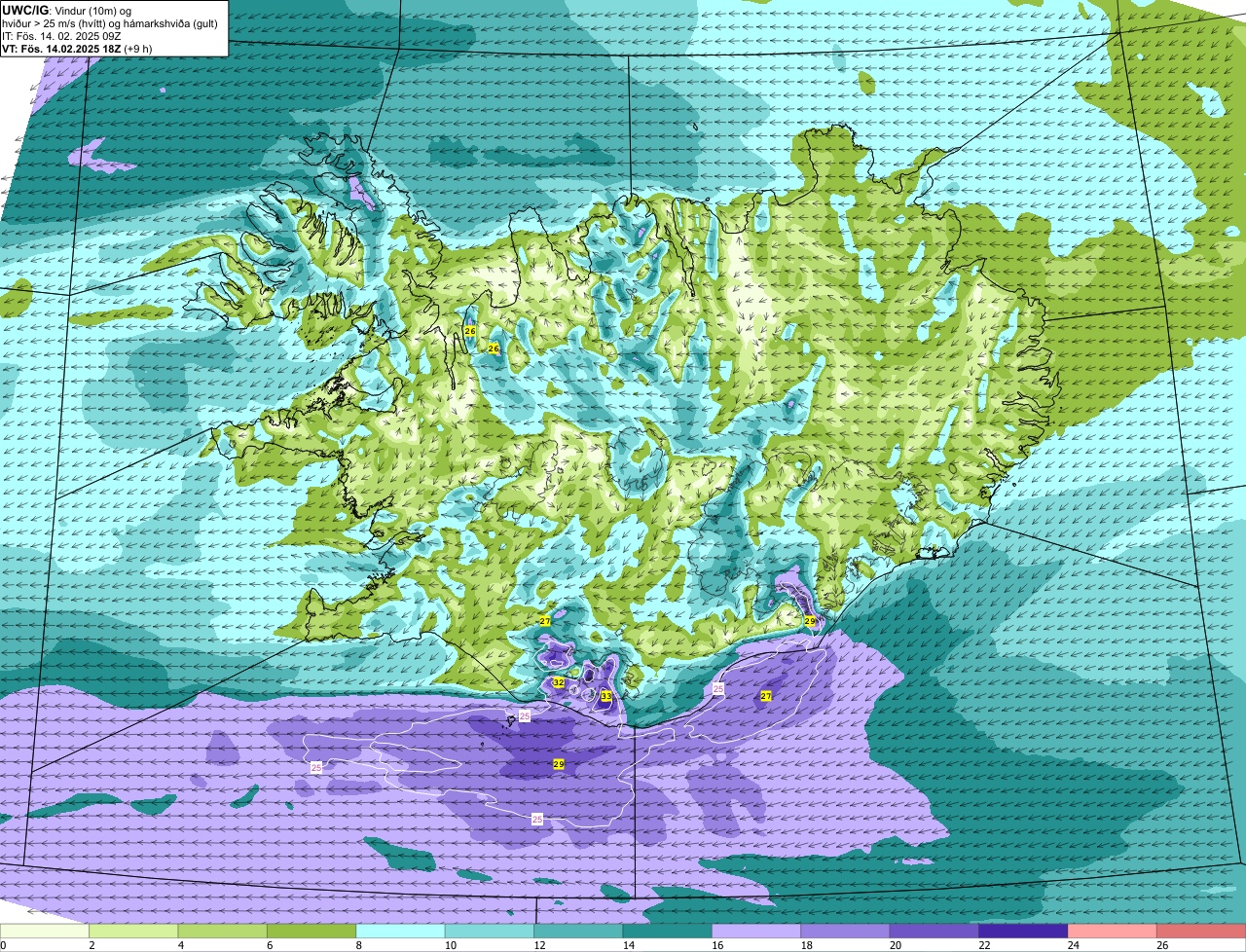Click the 'VT: Fös. 14.02.2025 18Z' line
Screen dimensions: 1246x952
point(59,49)
